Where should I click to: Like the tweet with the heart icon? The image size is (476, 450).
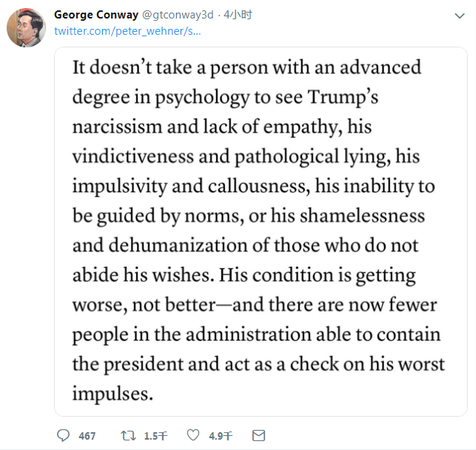click(x=193, y=435)
